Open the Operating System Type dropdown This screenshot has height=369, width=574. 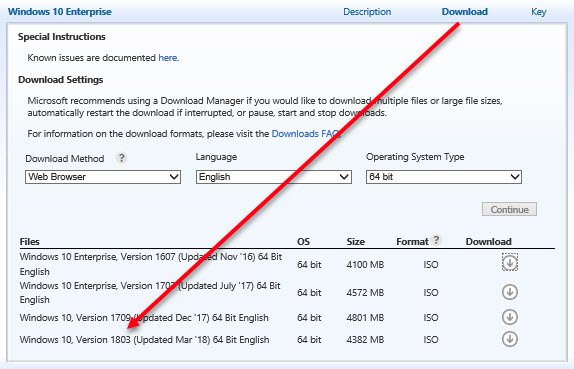tap(444, 177)
